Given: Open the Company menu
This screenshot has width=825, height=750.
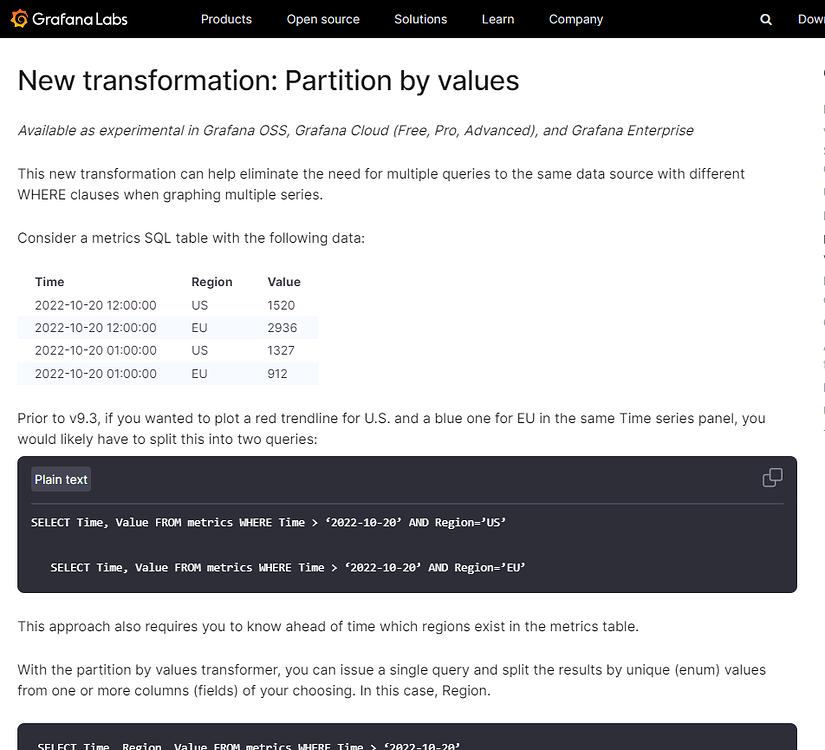Looking at the screenshot, I should click(x=576, y=19).
